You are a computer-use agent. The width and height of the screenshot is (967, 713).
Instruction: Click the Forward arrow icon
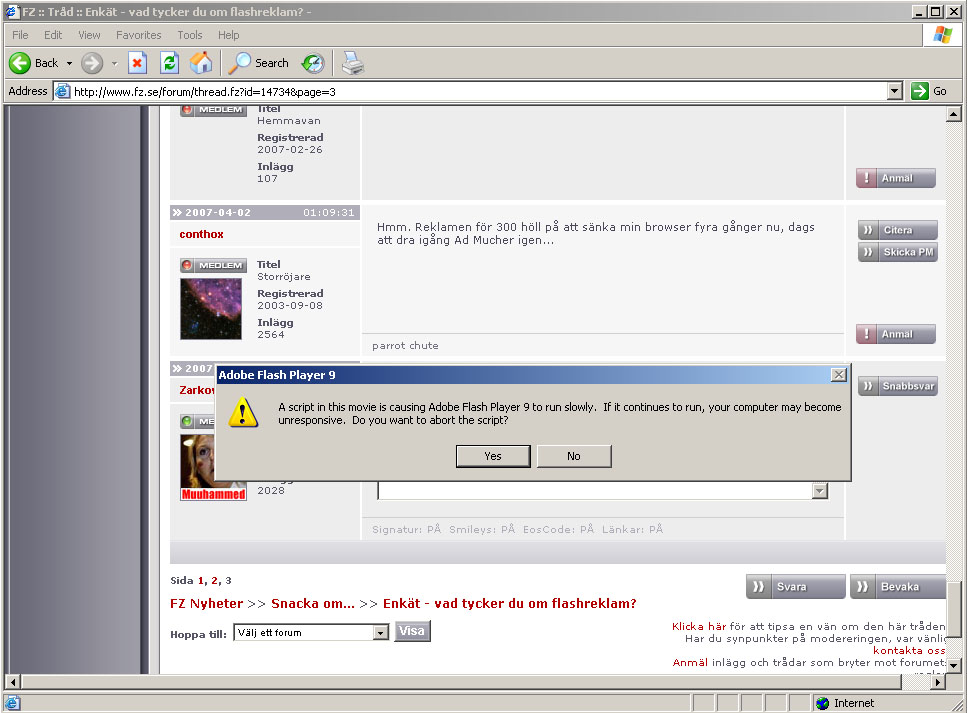click(92, 63)
